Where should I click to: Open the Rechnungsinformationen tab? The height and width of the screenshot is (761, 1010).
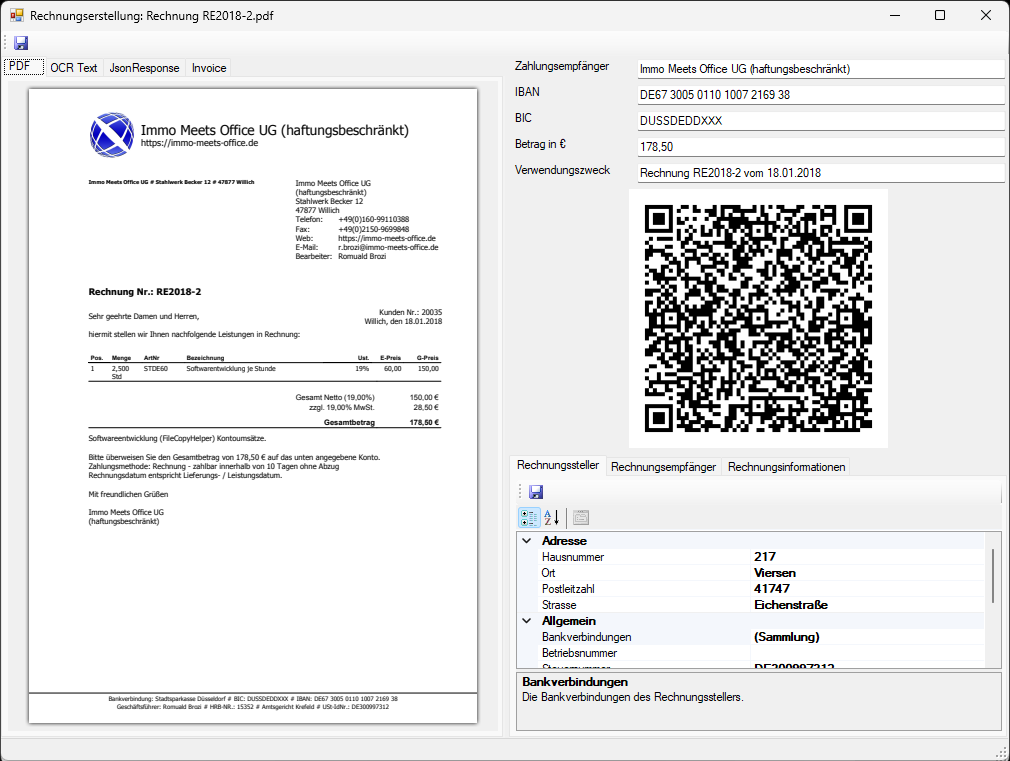click(786, 467)
